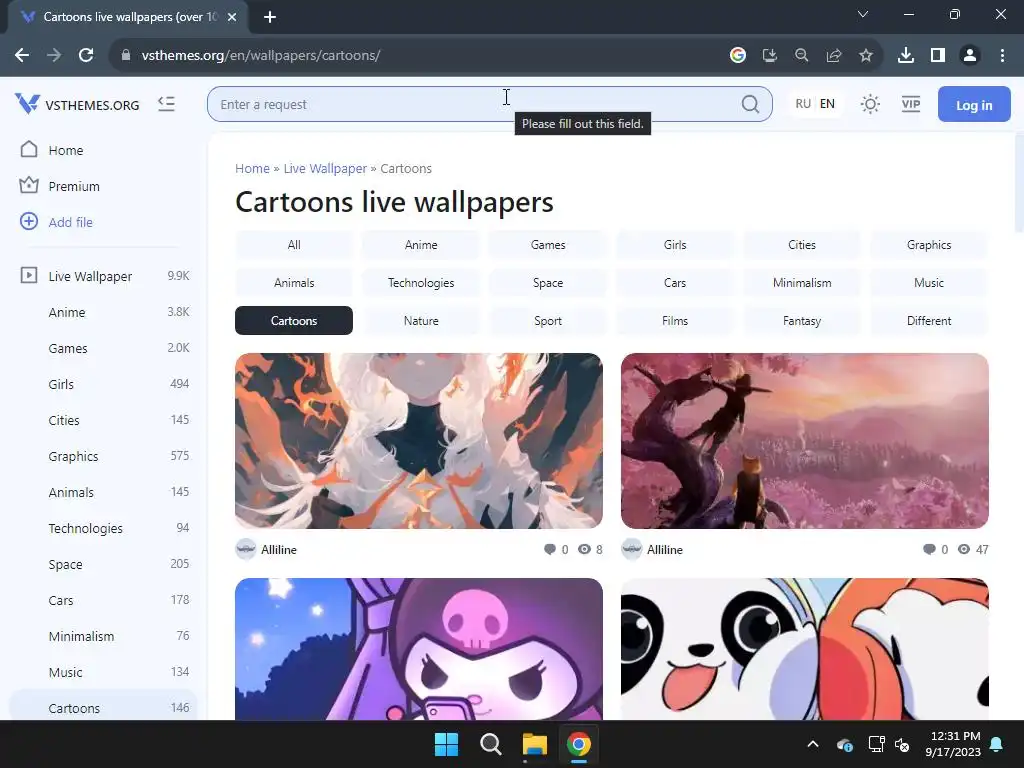The width and height of the screenshot is (1024, 768).
Task: Click Alliline author under anime girl wallpaper
Action: click(278, 550)
